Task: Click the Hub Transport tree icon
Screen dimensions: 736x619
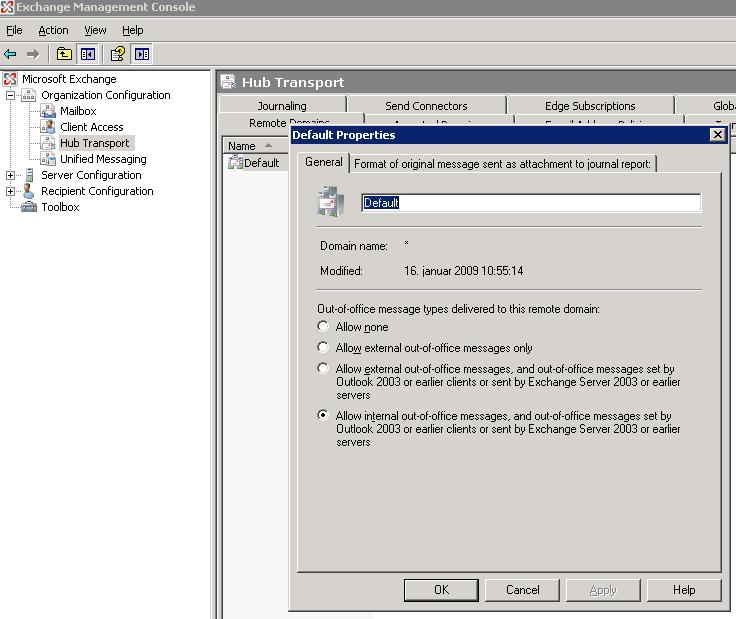Action: tap(48, 143)
